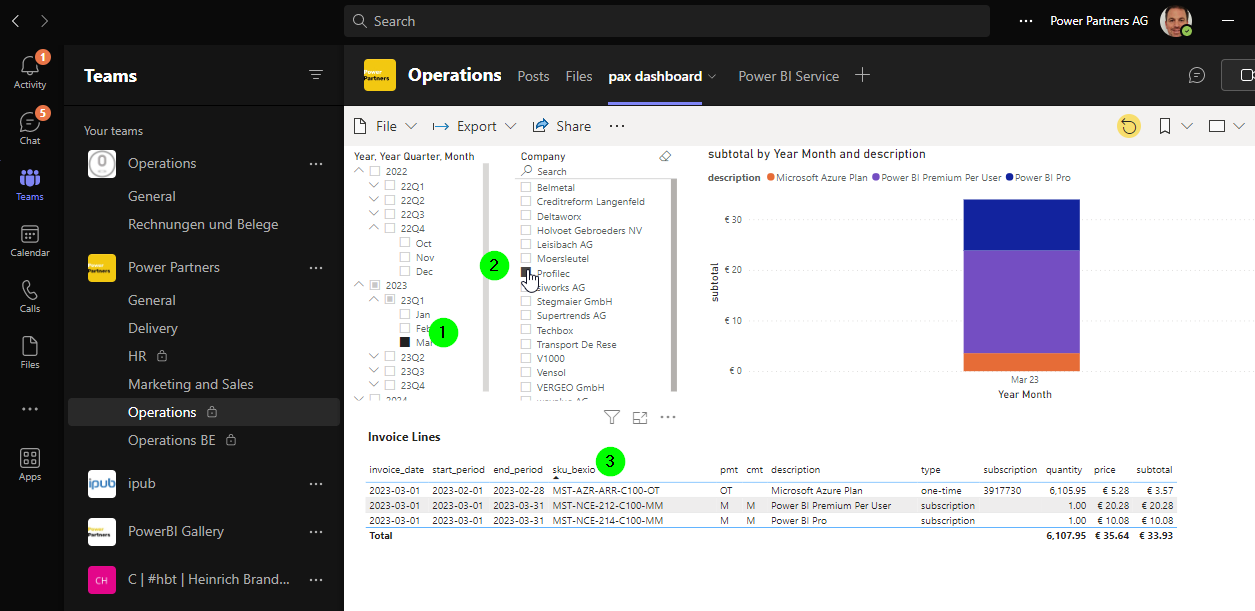Viewport: 1255px width, 611px height.
Task: Switch to the Files tab
Action: click(x=579, y=76)
